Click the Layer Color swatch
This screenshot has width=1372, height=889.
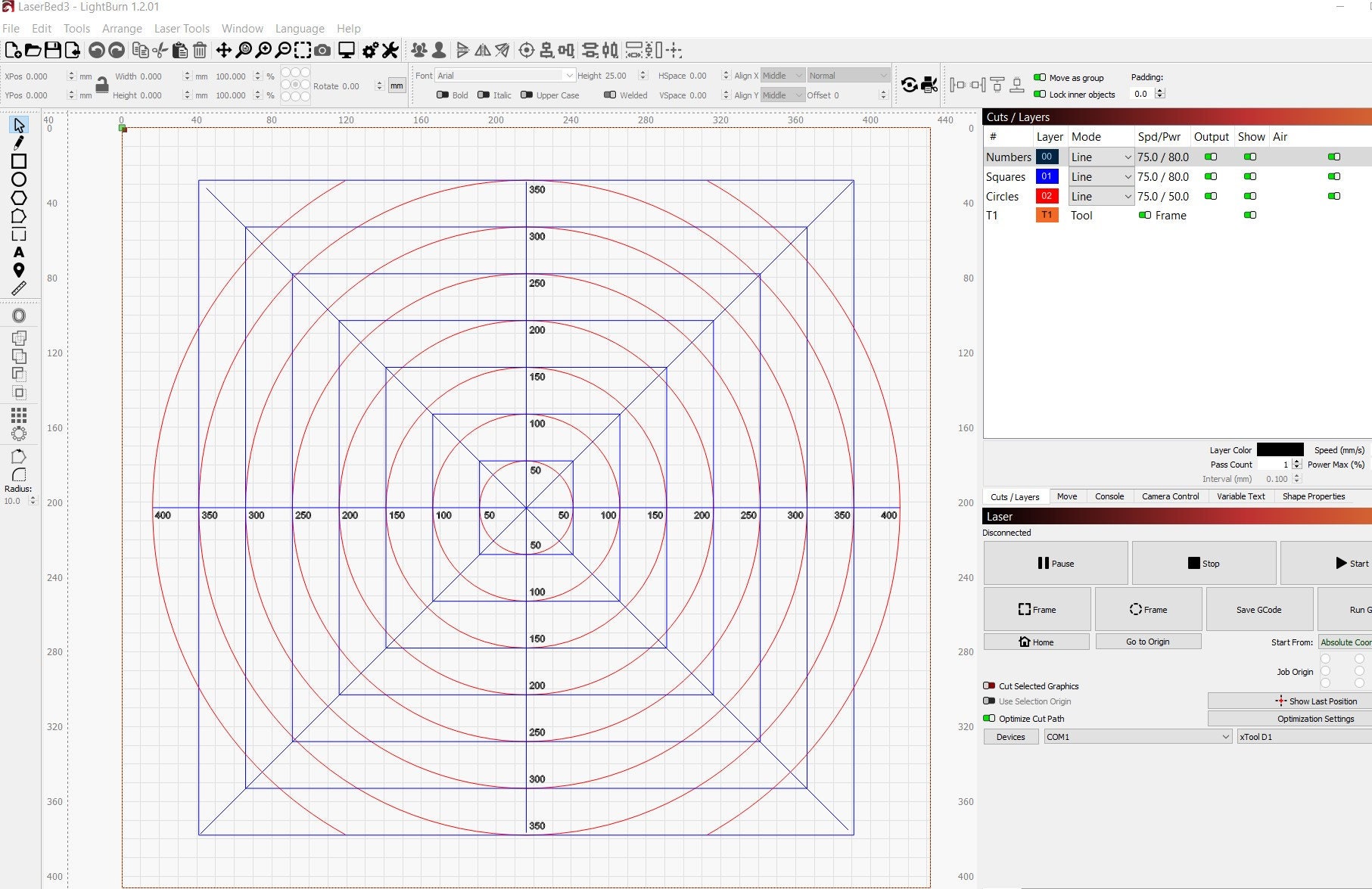(x=1279, y=449)
